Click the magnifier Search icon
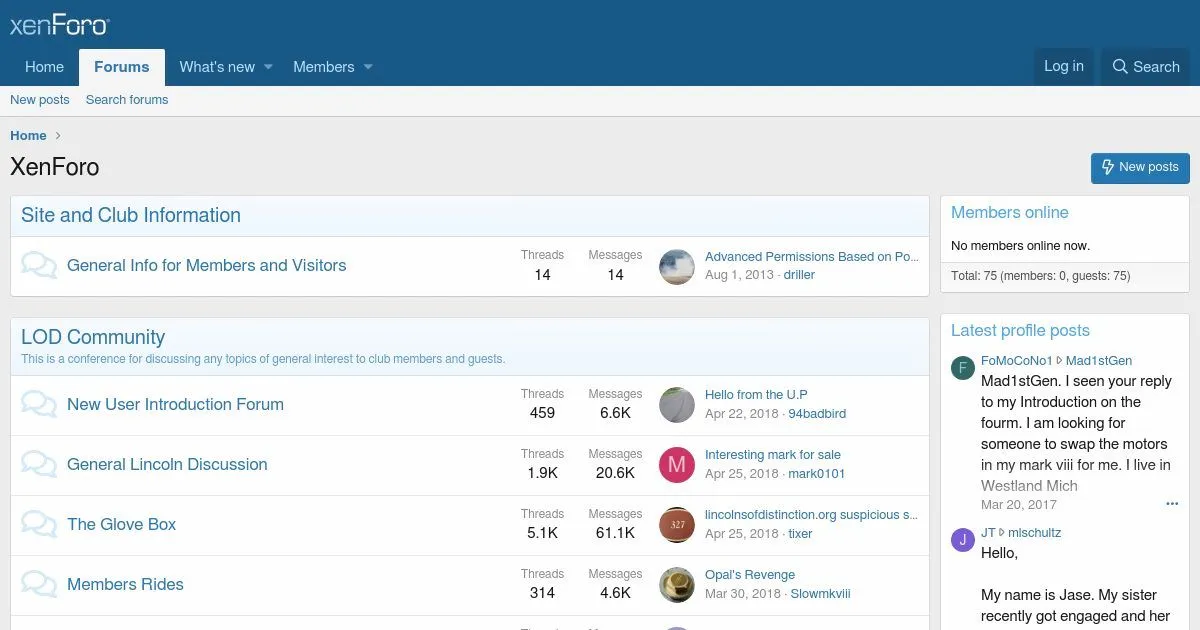This screenshot has width=1200, height=630. pos(1120,67)
